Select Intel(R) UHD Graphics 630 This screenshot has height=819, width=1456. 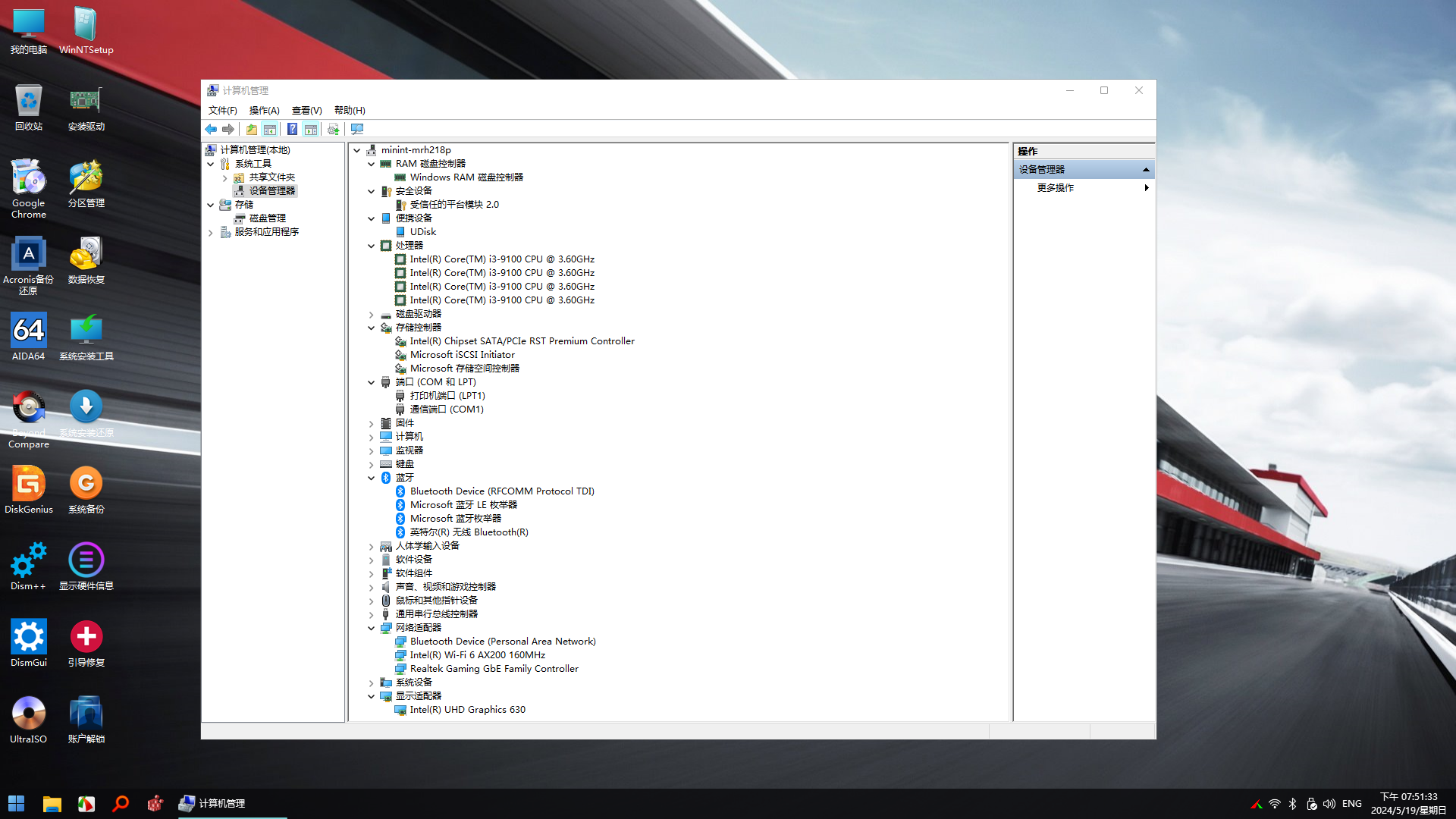468,710
